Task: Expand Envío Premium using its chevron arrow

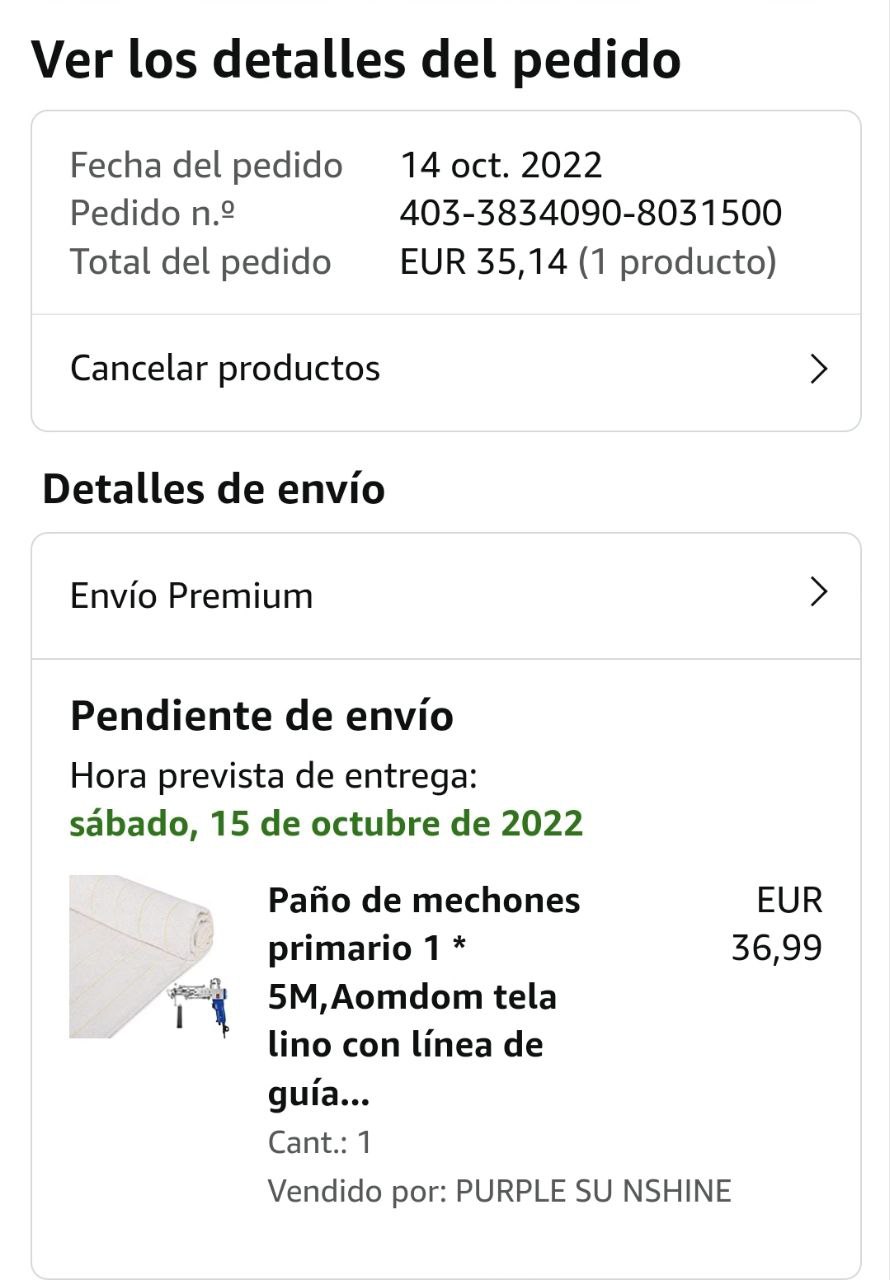Action: coord(818,593)
